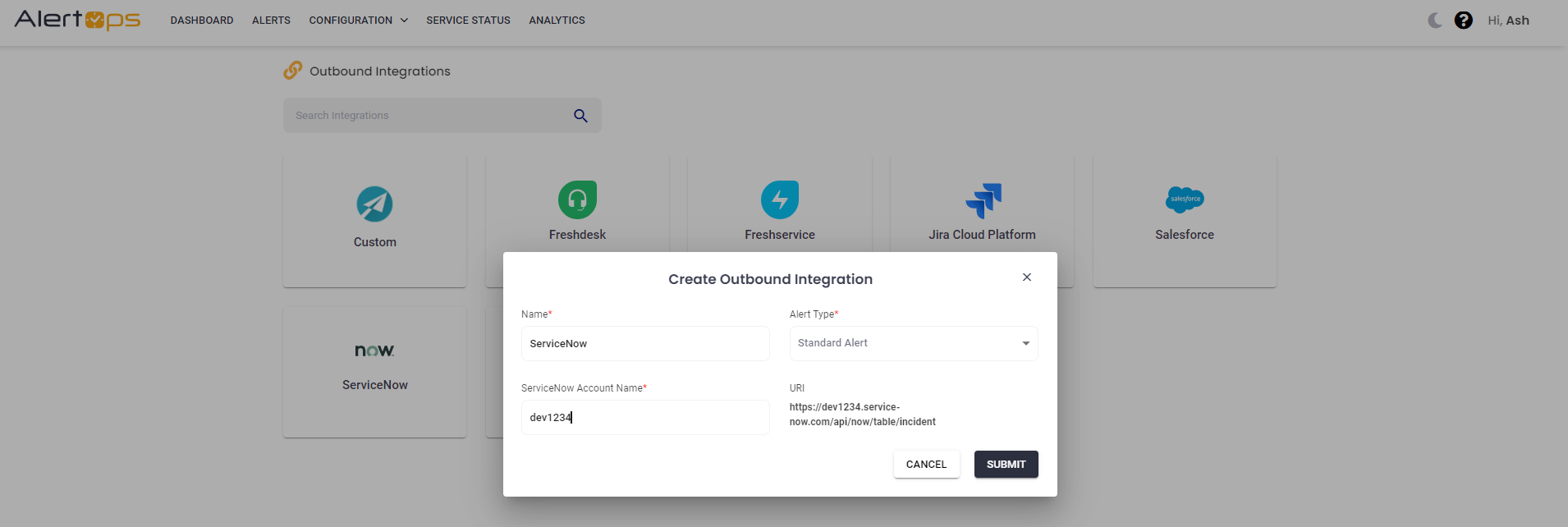Open the Analytics page
The image size is (1568, 527).
pos(557,21)
